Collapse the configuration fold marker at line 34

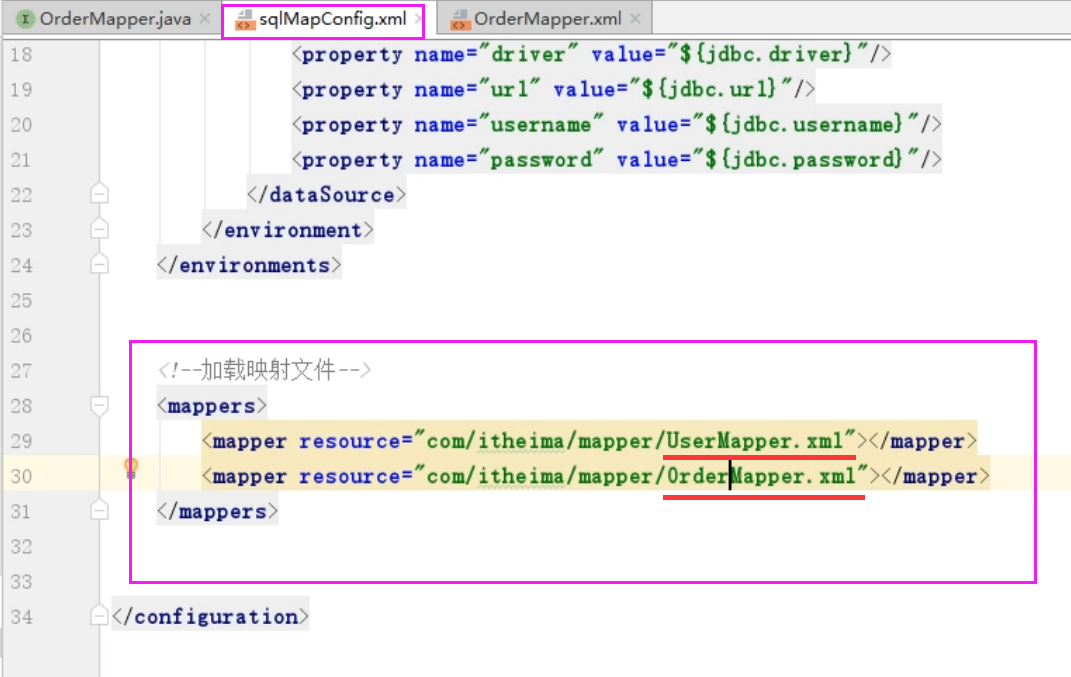click(x=99, y=616)
